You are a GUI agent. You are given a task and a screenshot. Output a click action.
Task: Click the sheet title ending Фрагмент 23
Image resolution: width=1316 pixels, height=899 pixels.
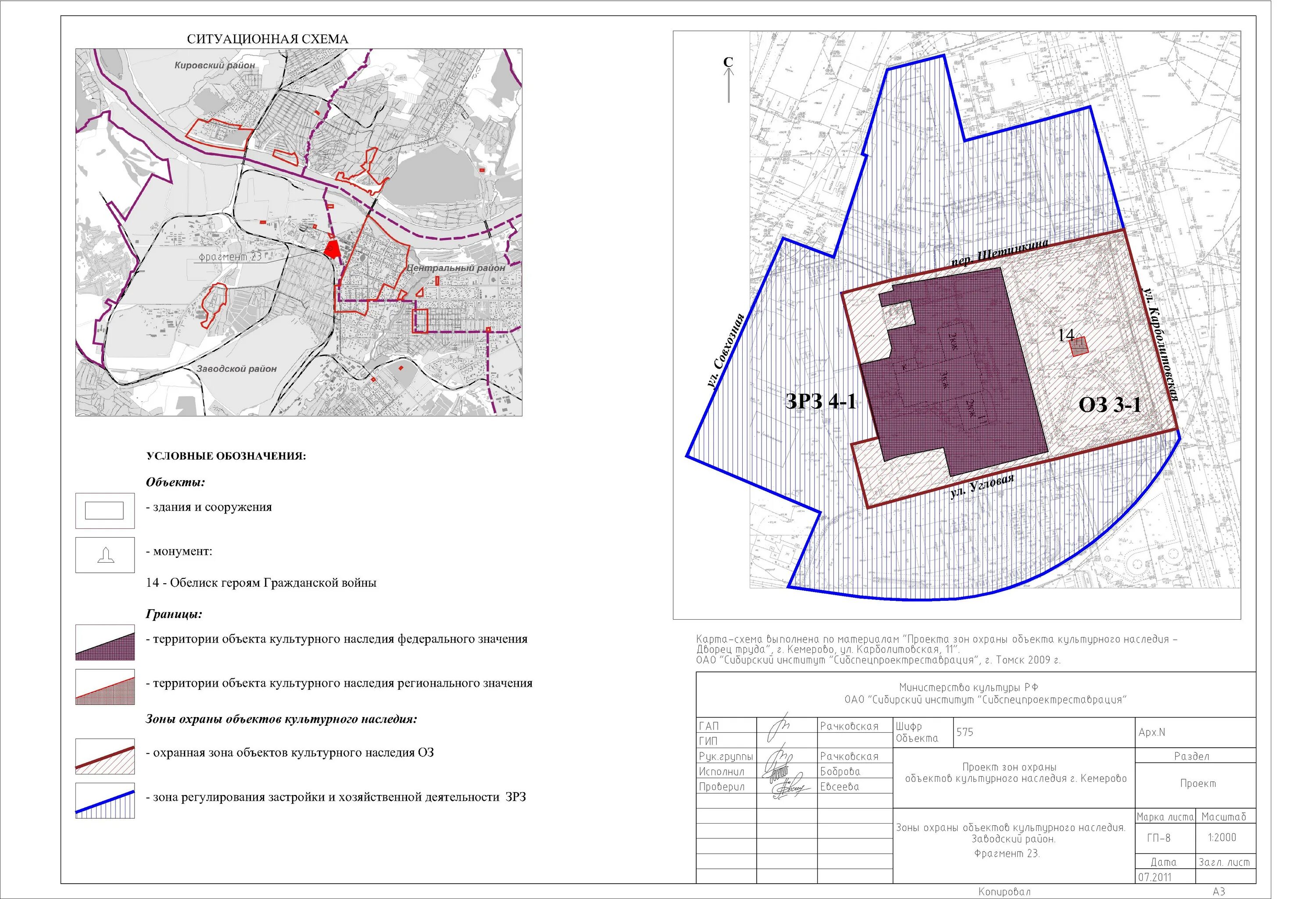click(x=1011, y=840)
